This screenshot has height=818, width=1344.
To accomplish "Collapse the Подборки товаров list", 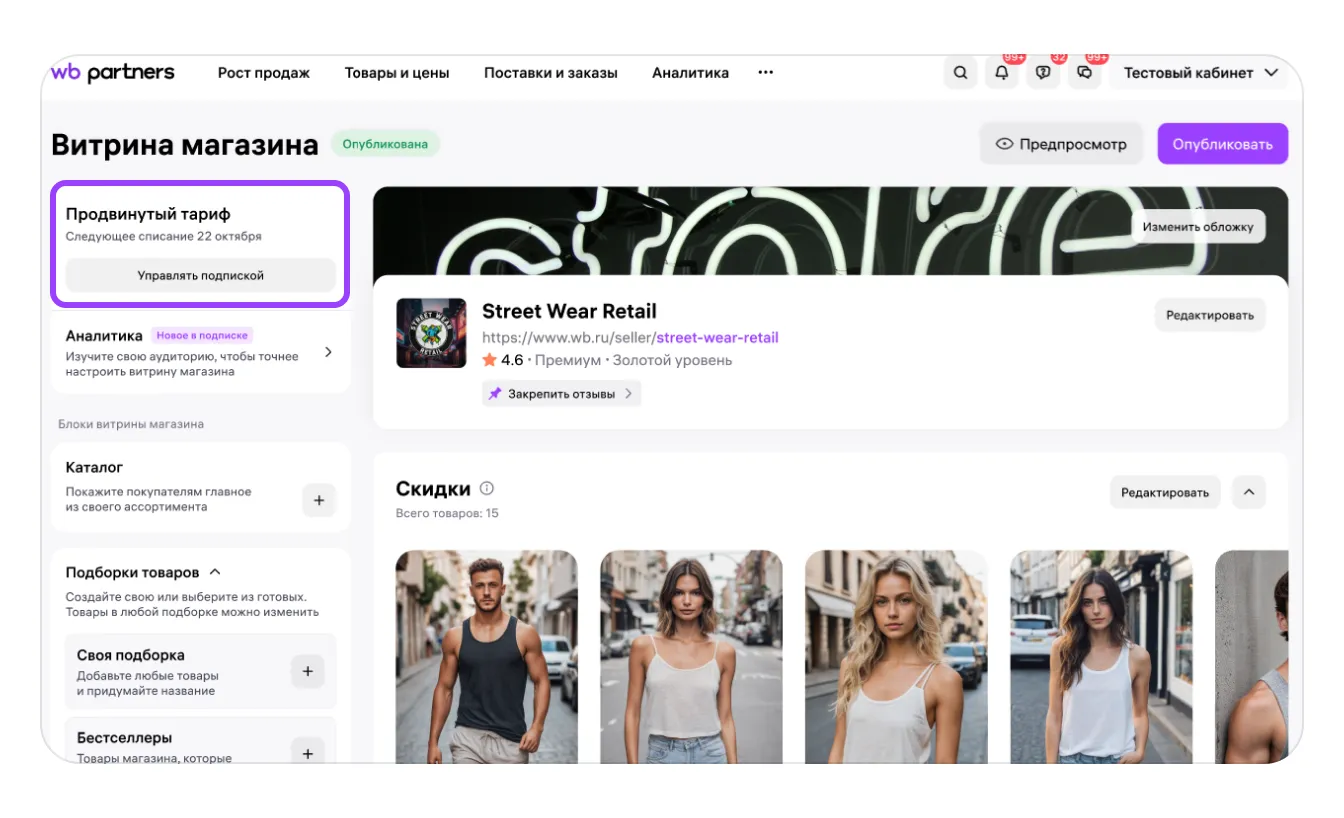I will [215, 573].
